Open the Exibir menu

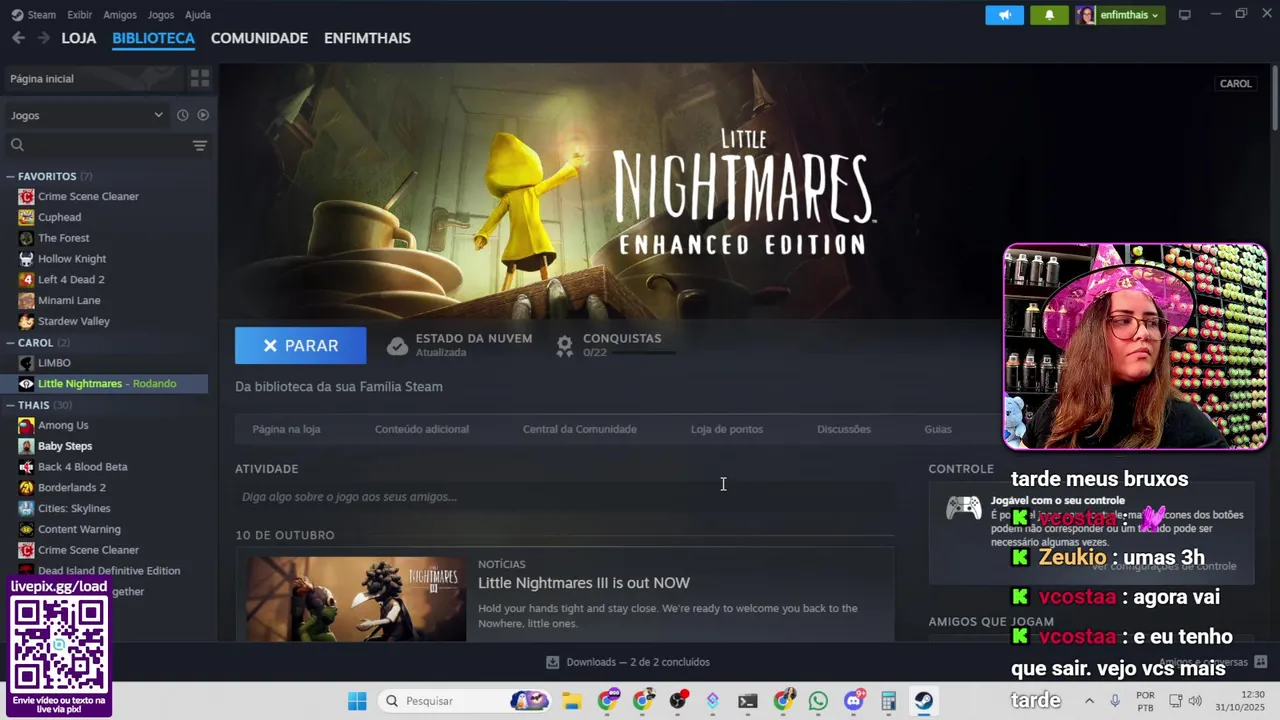tap(79, 15)
